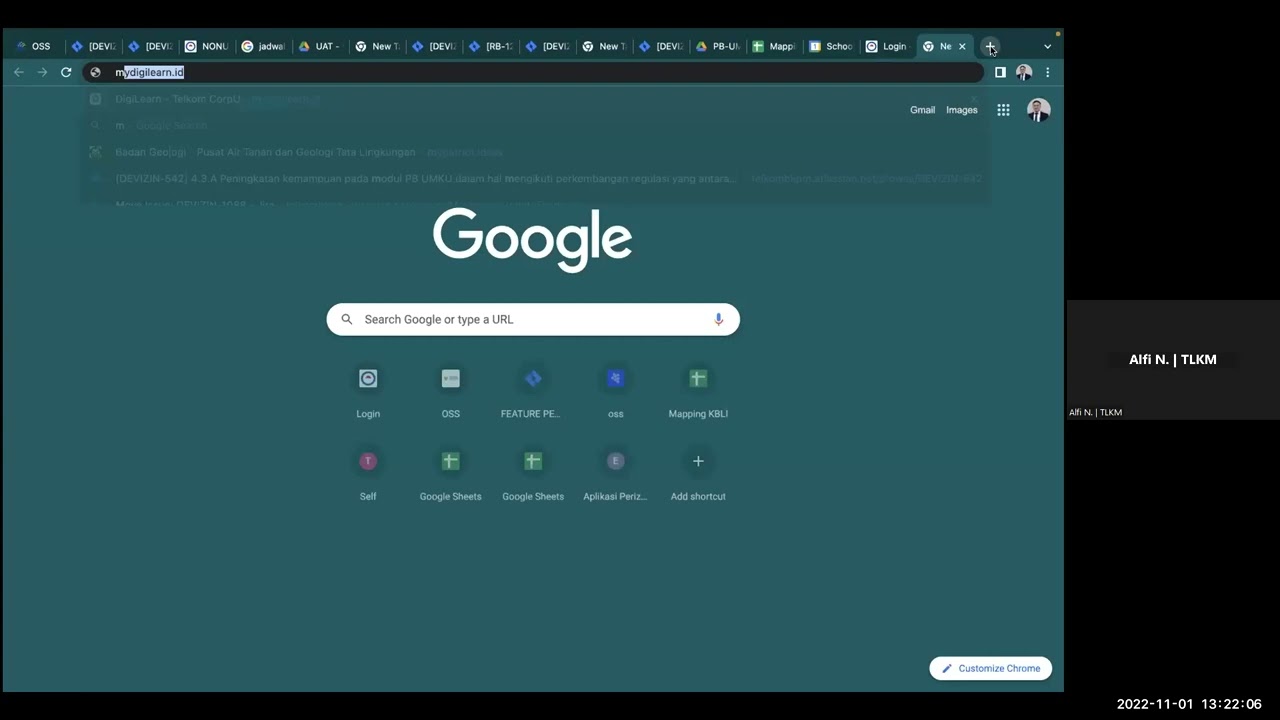Open the Self shortcut tile
This screenshot has width=1280, height=720.
[x=368, y=474]
